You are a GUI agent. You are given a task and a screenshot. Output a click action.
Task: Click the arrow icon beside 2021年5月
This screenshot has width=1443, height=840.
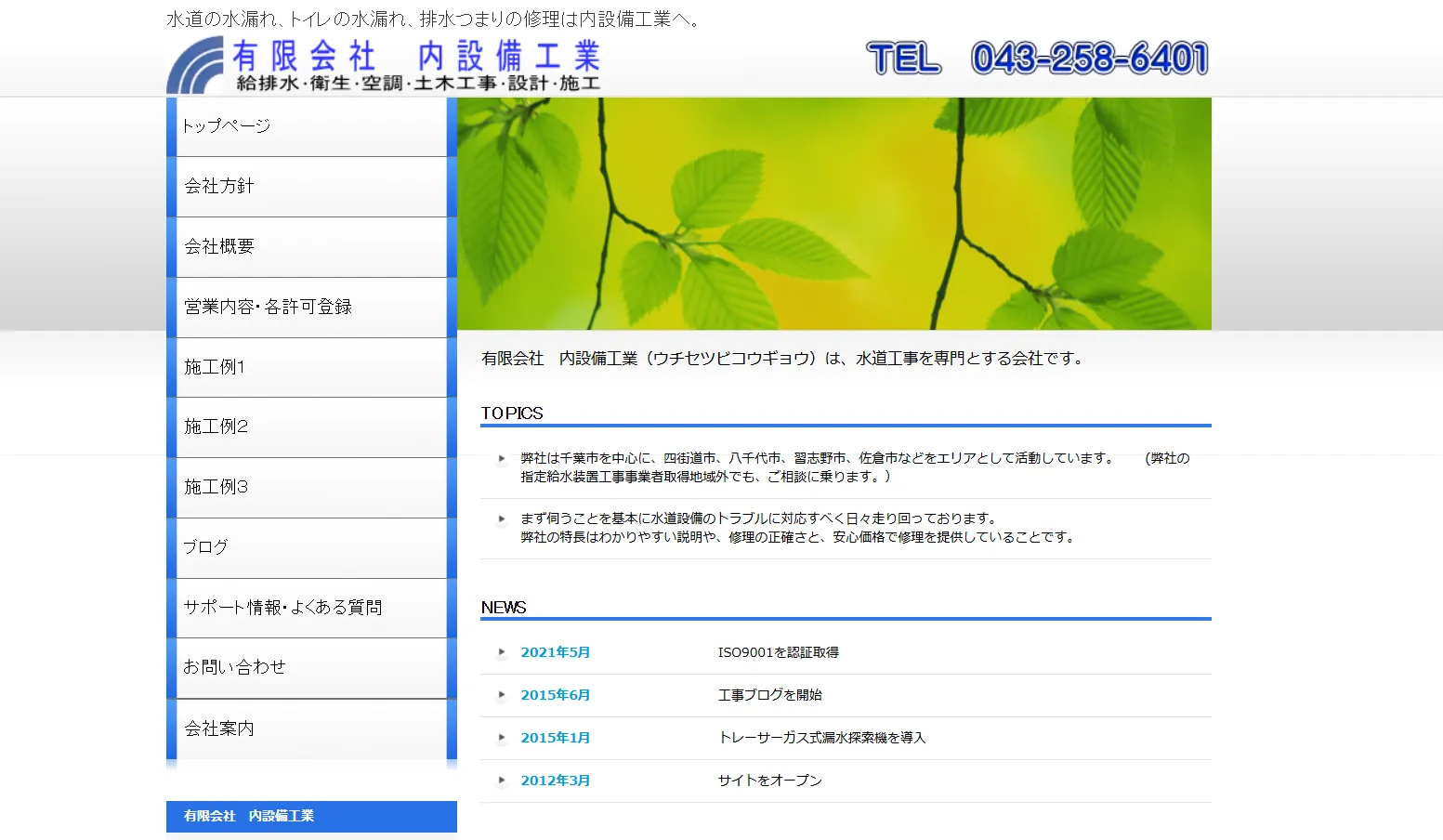pyautogui.click(x=502, y=652)
